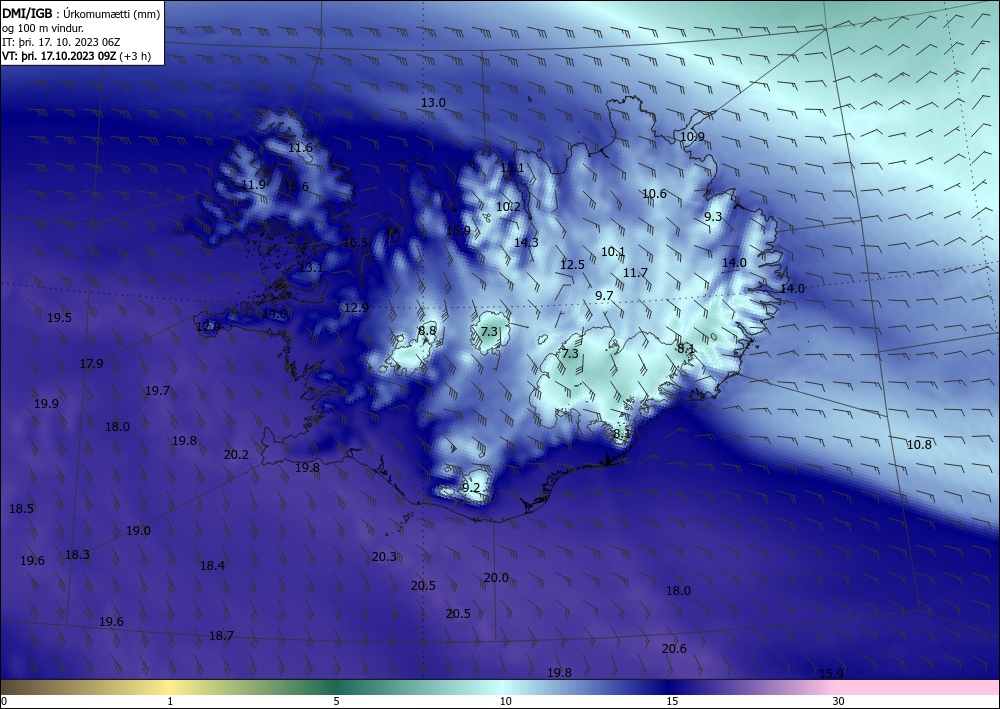Click the 20.3 value label

tap(384, 557)
